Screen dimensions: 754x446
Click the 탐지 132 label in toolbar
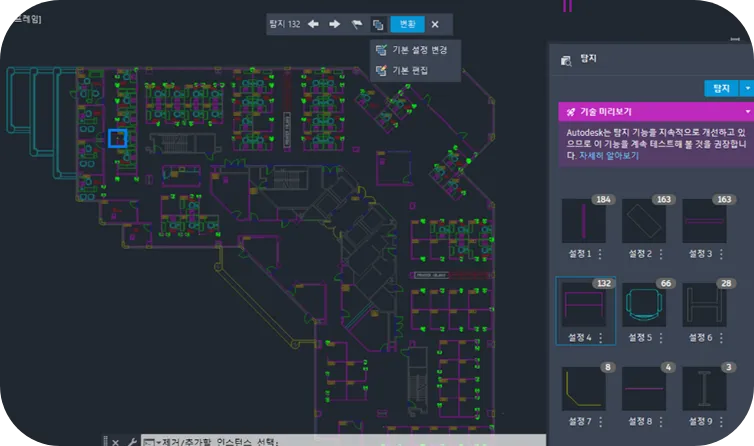pos(284,24)
